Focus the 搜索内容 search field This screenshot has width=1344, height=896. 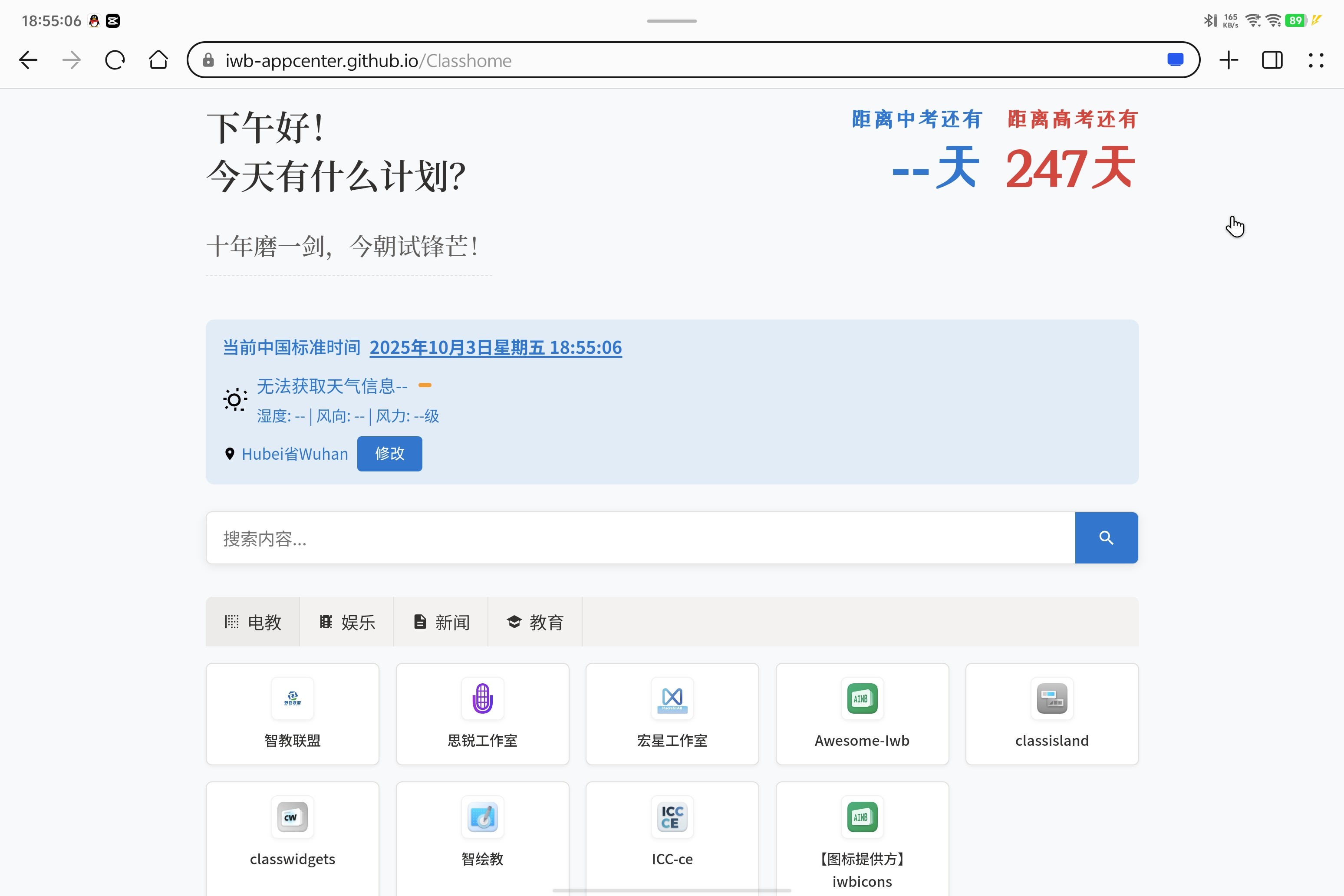click(640, 538)
